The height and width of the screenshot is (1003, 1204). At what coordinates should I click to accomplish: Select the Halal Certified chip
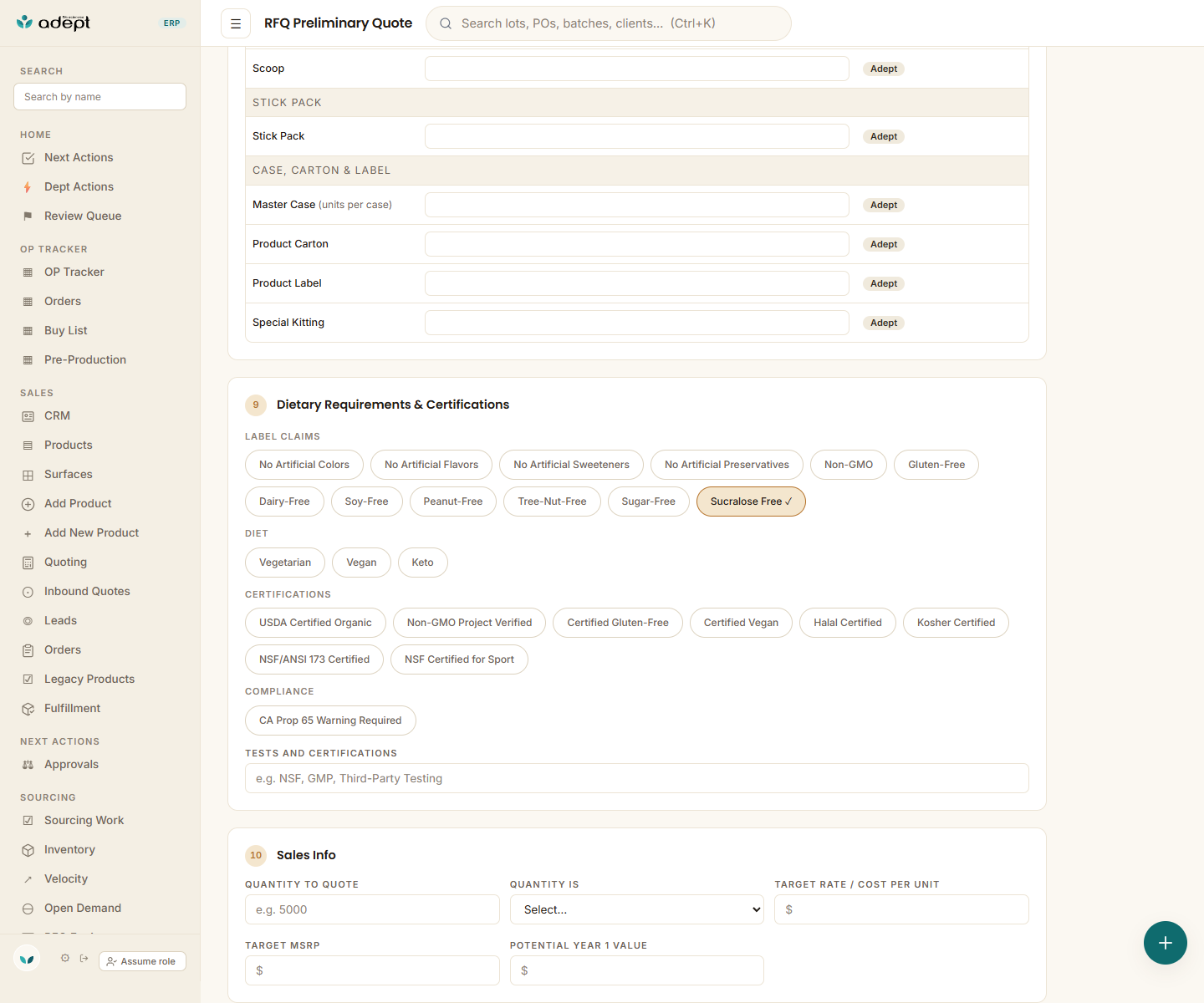[x=848, y=623]
